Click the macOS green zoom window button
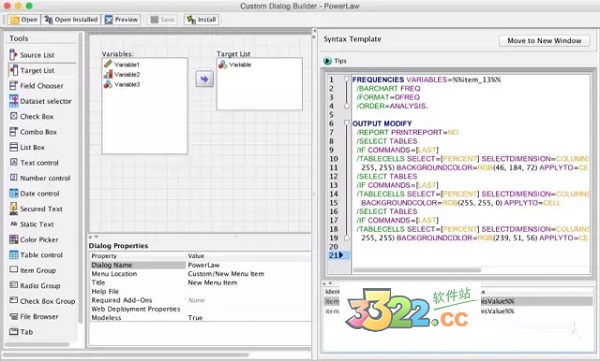Screen dimensions: 600x361 click(x=29, y=6)
